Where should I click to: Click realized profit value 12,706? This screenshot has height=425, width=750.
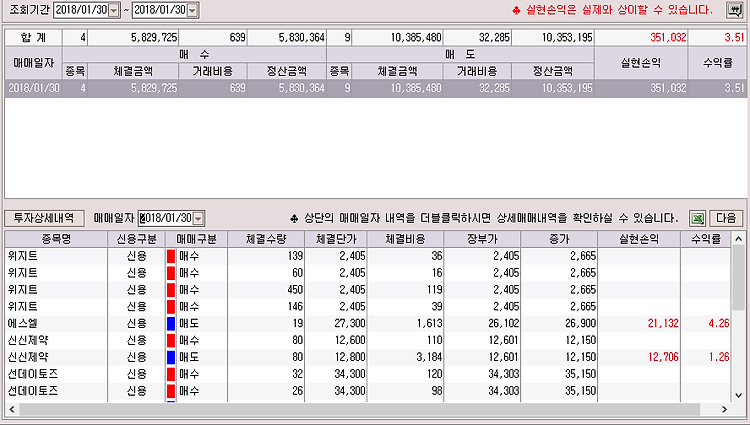[663, 357]
